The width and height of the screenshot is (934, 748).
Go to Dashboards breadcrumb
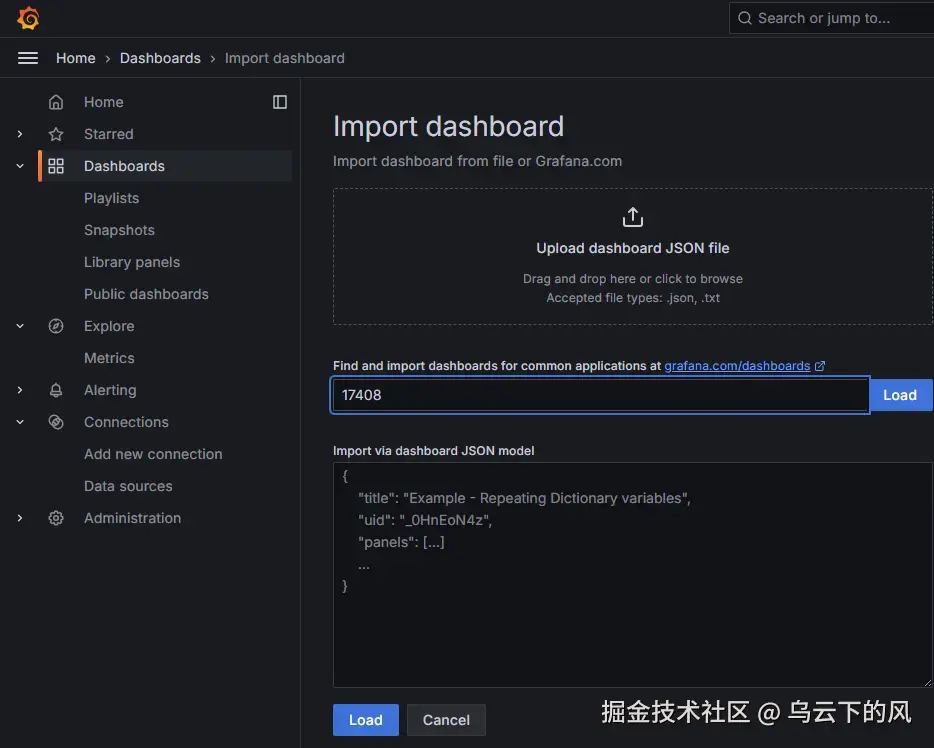[160, 58]
